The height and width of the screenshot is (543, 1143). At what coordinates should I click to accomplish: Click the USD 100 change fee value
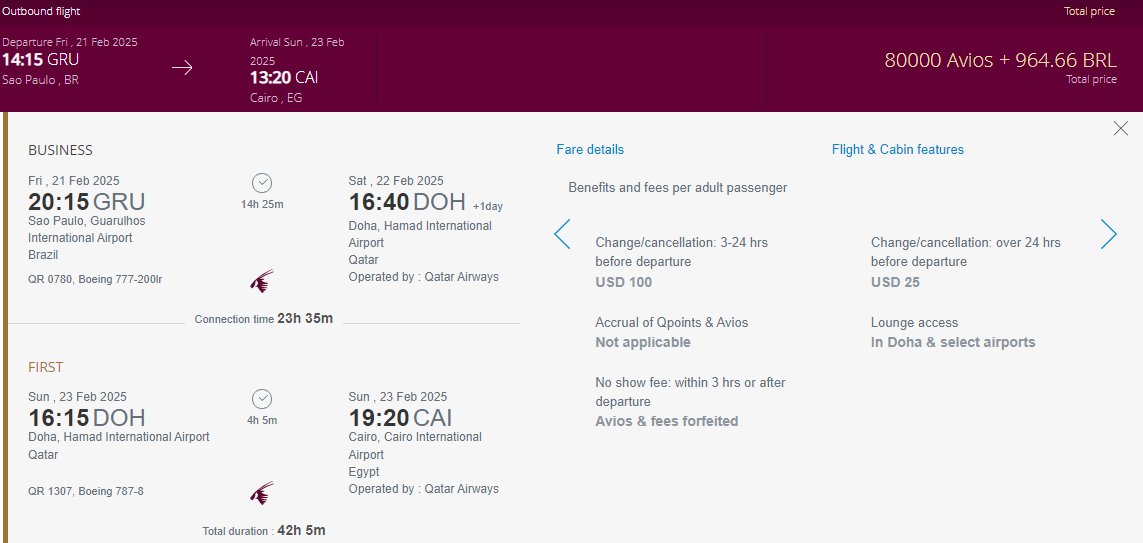(x=624, y=282)
